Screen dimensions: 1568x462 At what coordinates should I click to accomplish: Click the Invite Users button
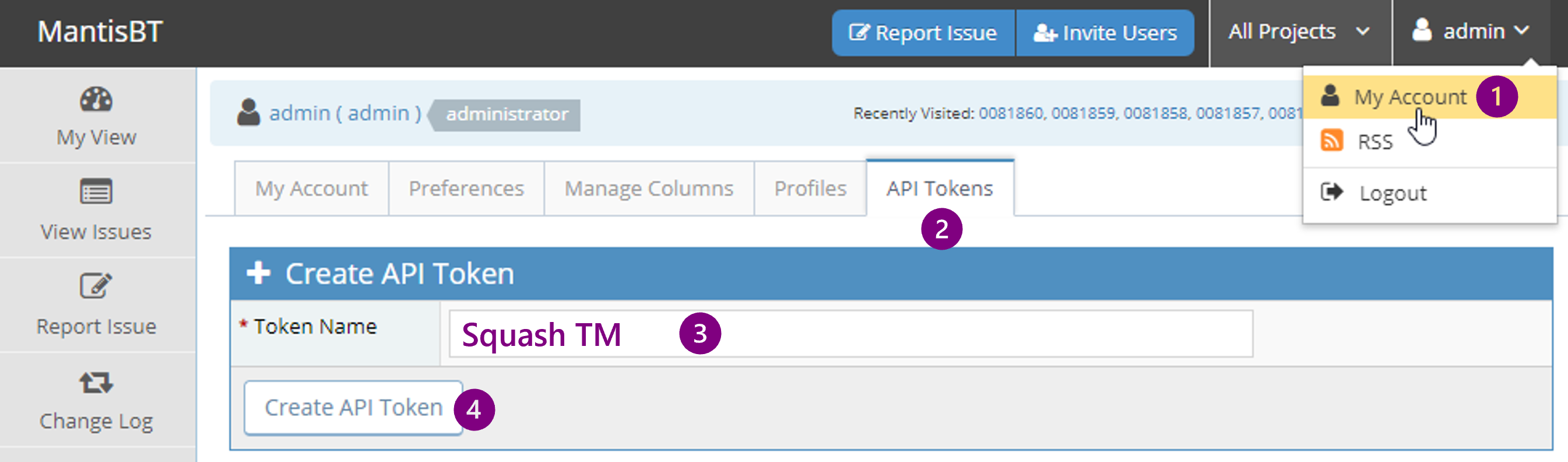(x=1105, y=33)
